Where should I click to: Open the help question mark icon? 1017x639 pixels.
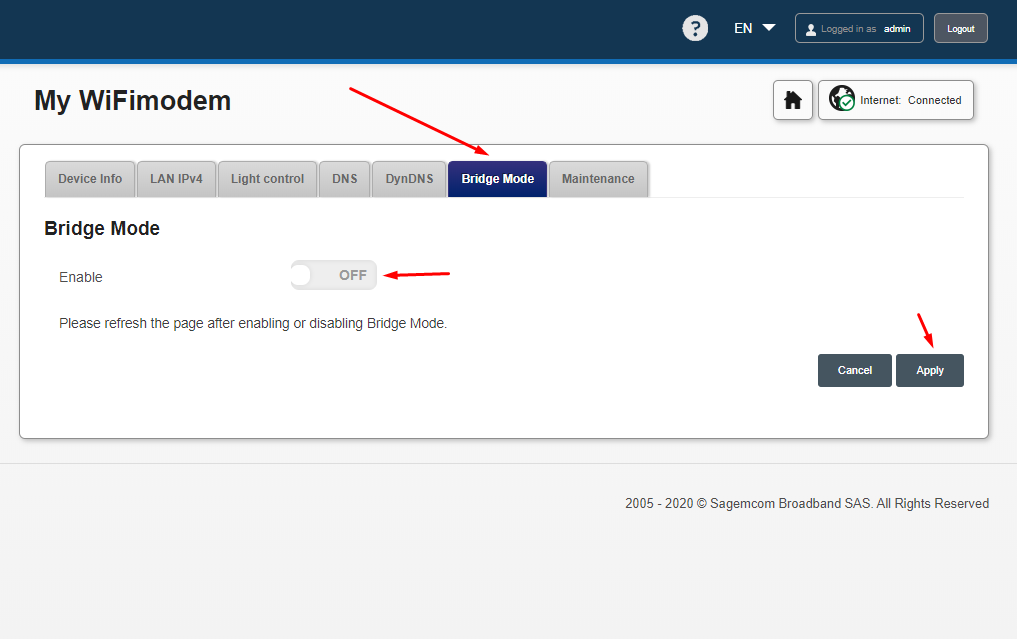[x=695, y=28]
